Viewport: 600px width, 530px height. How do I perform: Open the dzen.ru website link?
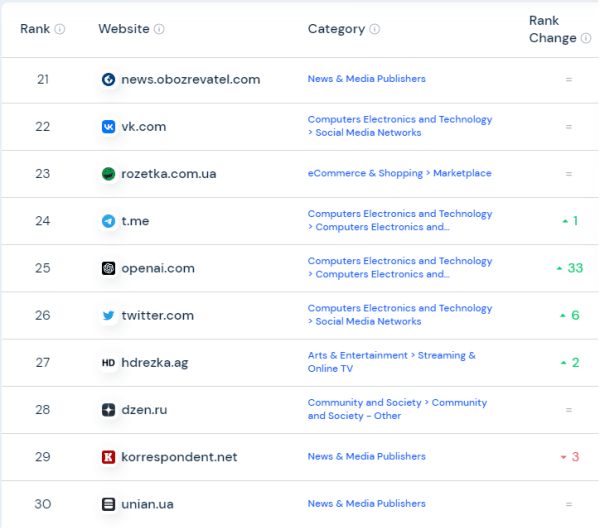click(x=146, y=410)
